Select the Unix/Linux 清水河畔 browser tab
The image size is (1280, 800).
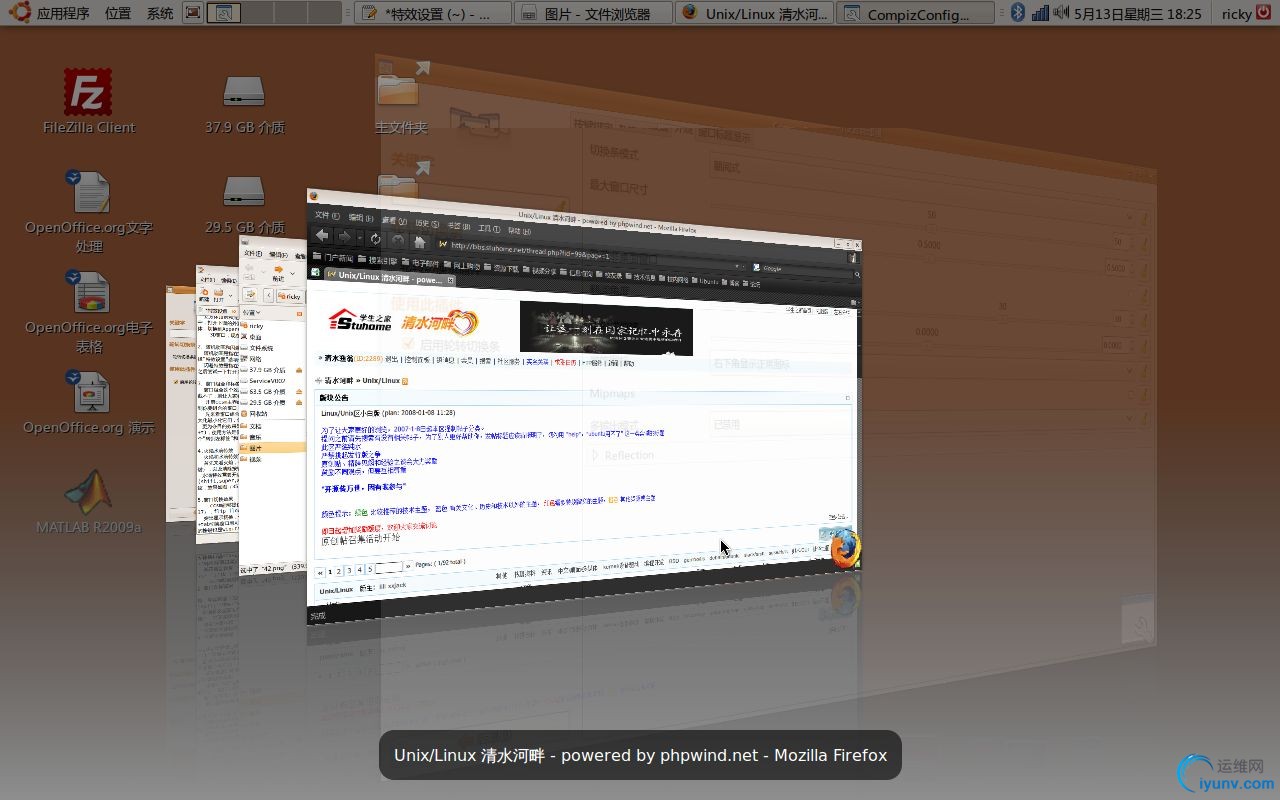point(390,278)
